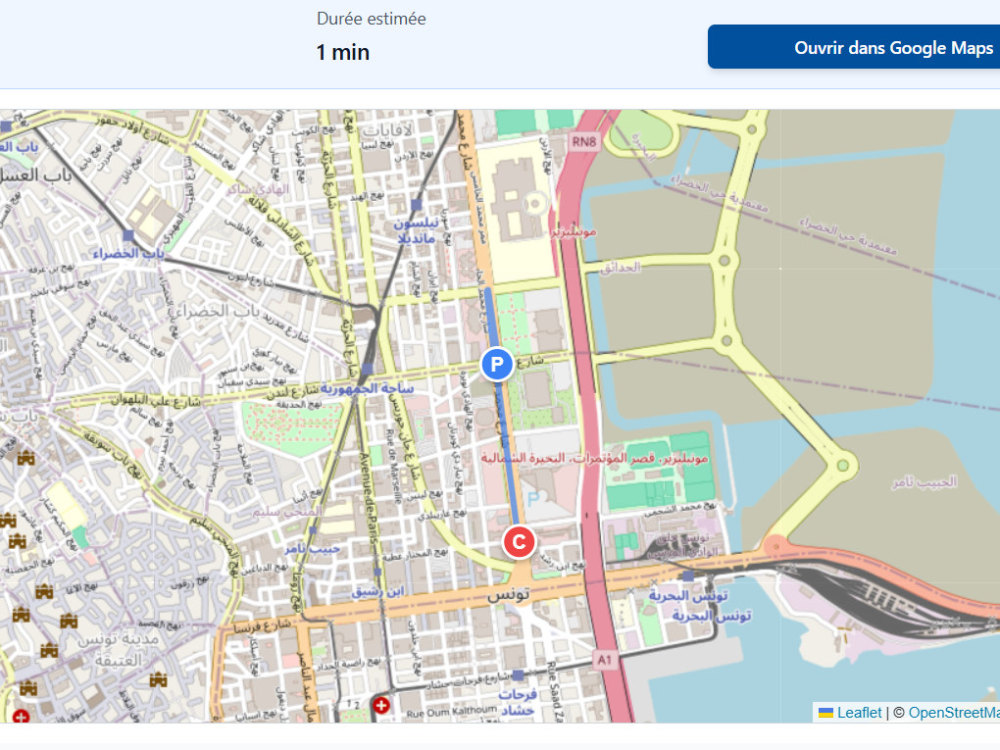Click the 'تونس' city label on map

[508, 595]
